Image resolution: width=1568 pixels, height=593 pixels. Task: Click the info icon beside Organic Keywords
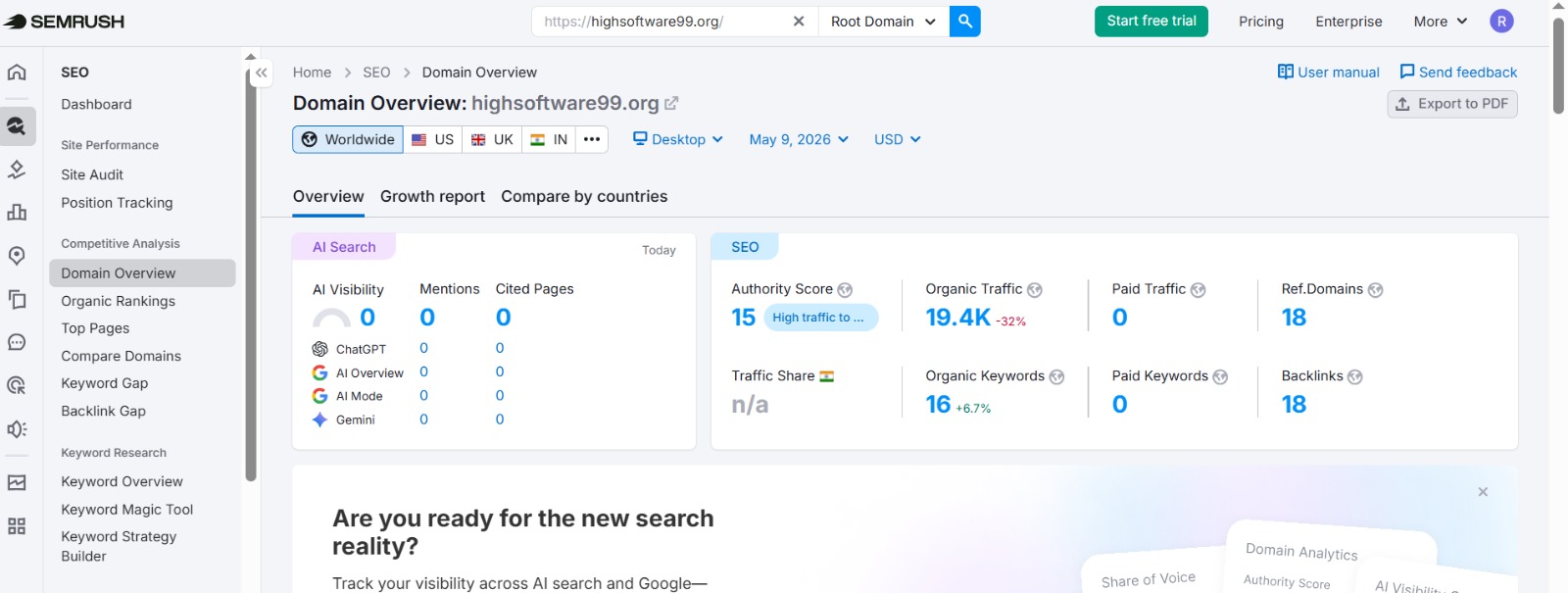pos(1056,377)
